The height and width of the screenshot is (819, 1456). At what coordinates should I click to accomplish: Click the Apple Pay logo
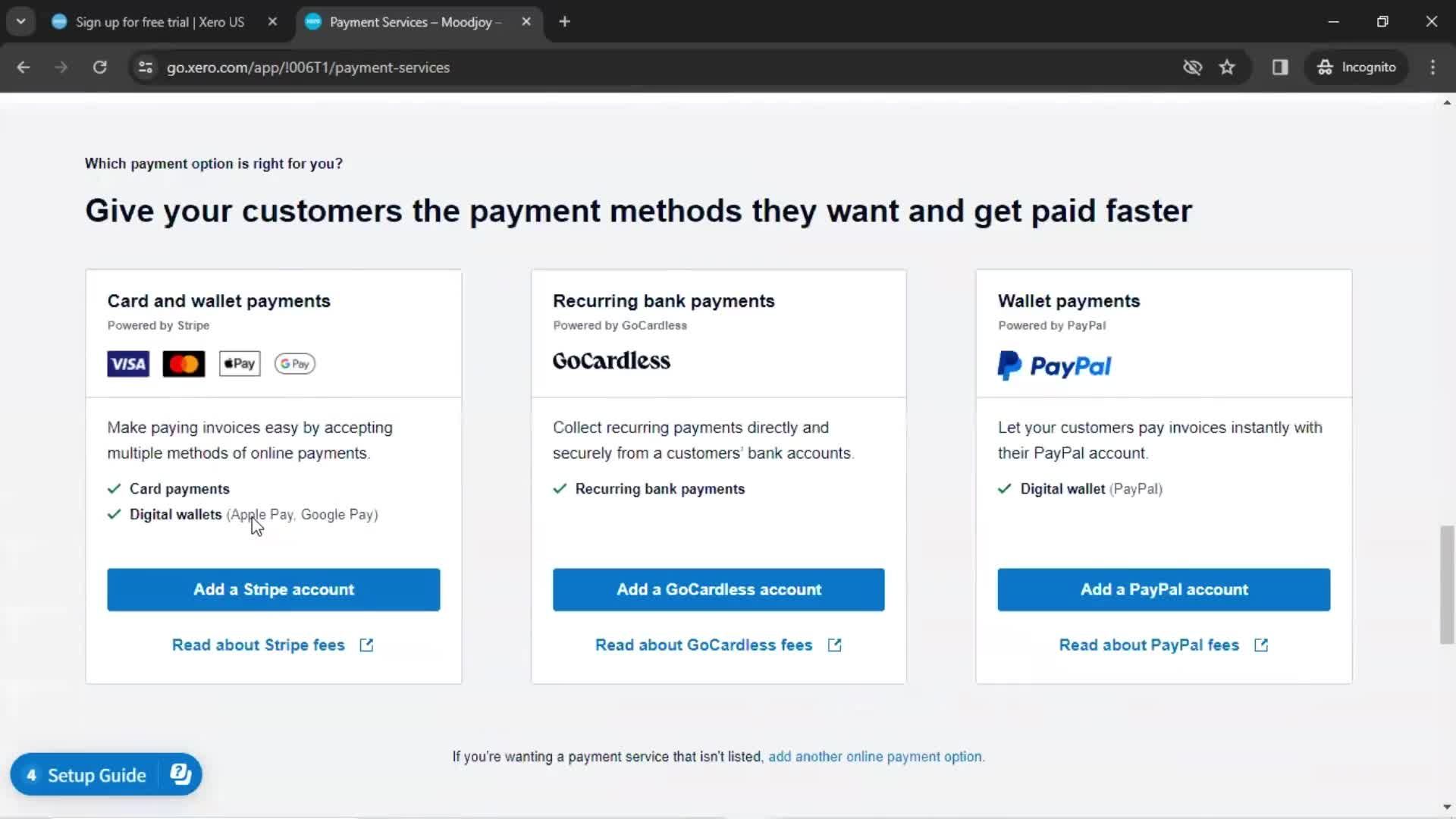(240, 364)
